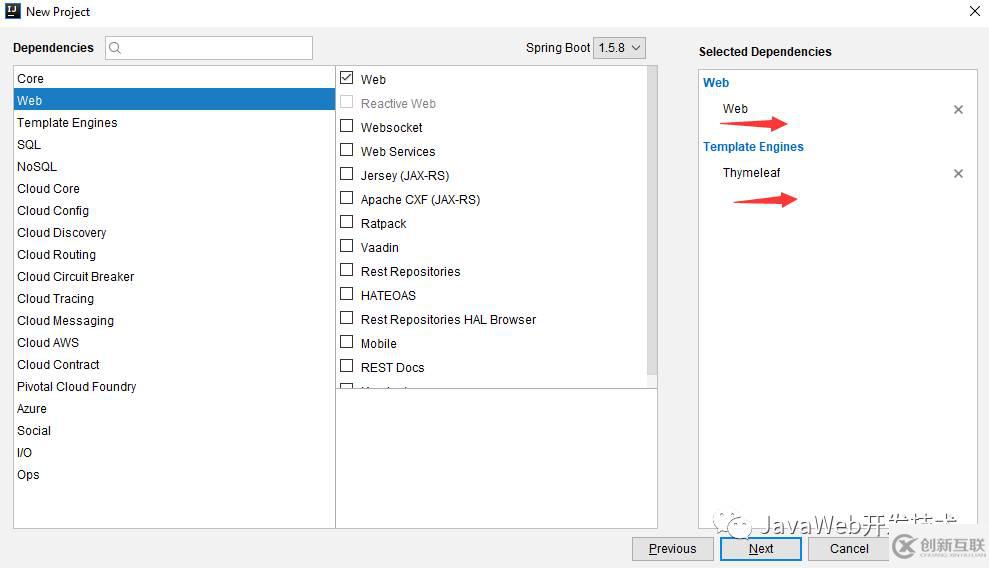The image size is (989, 568).
Task: Enable Rest Repositories checkbox
Action: pyautogui.click(x=346, y=270)
